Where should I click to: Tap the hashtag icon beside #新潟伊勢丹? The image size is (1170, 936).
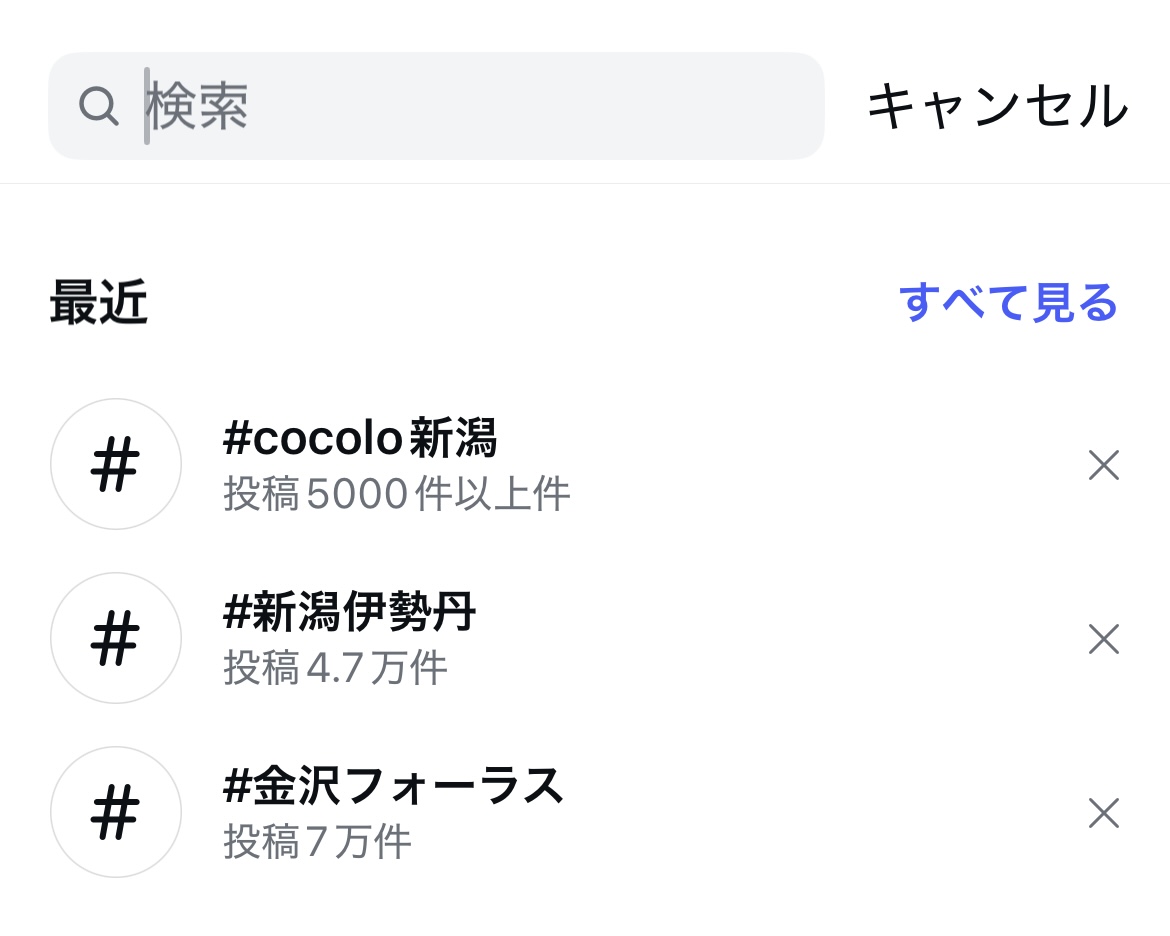tap(116, 638)
